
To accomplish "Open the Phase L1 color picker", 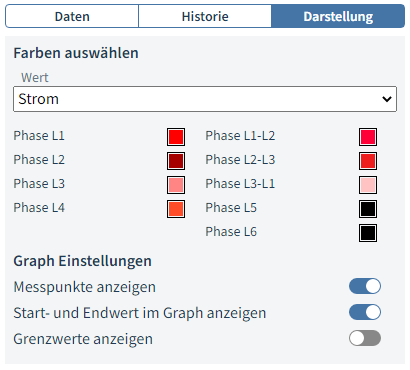I will [176, 137].
